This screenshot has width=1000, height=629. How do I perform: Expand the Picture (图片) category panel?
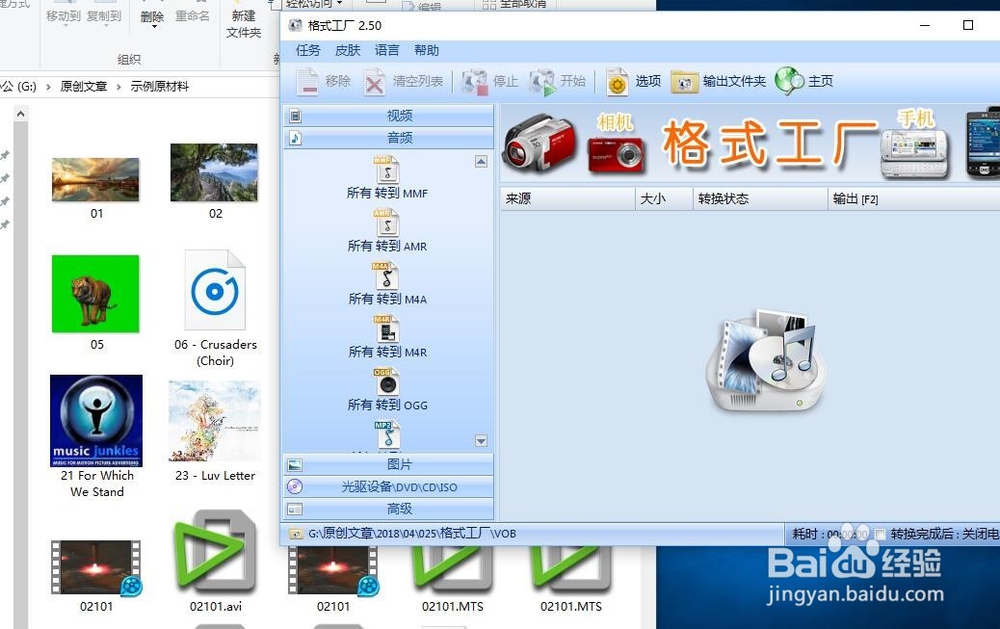tap(388, 464)
